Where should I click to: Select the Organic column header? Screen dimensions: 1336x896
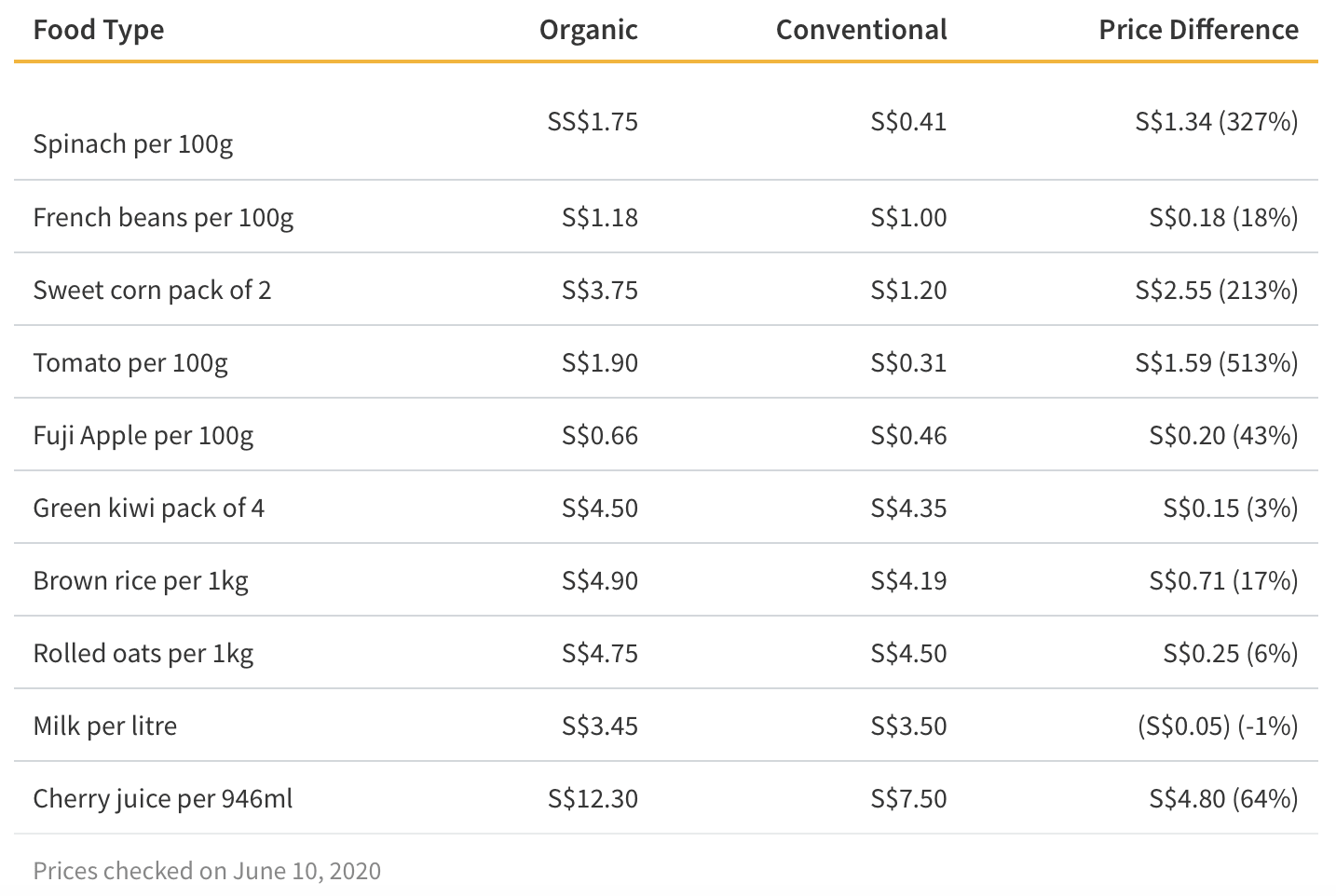pos(589,30)
